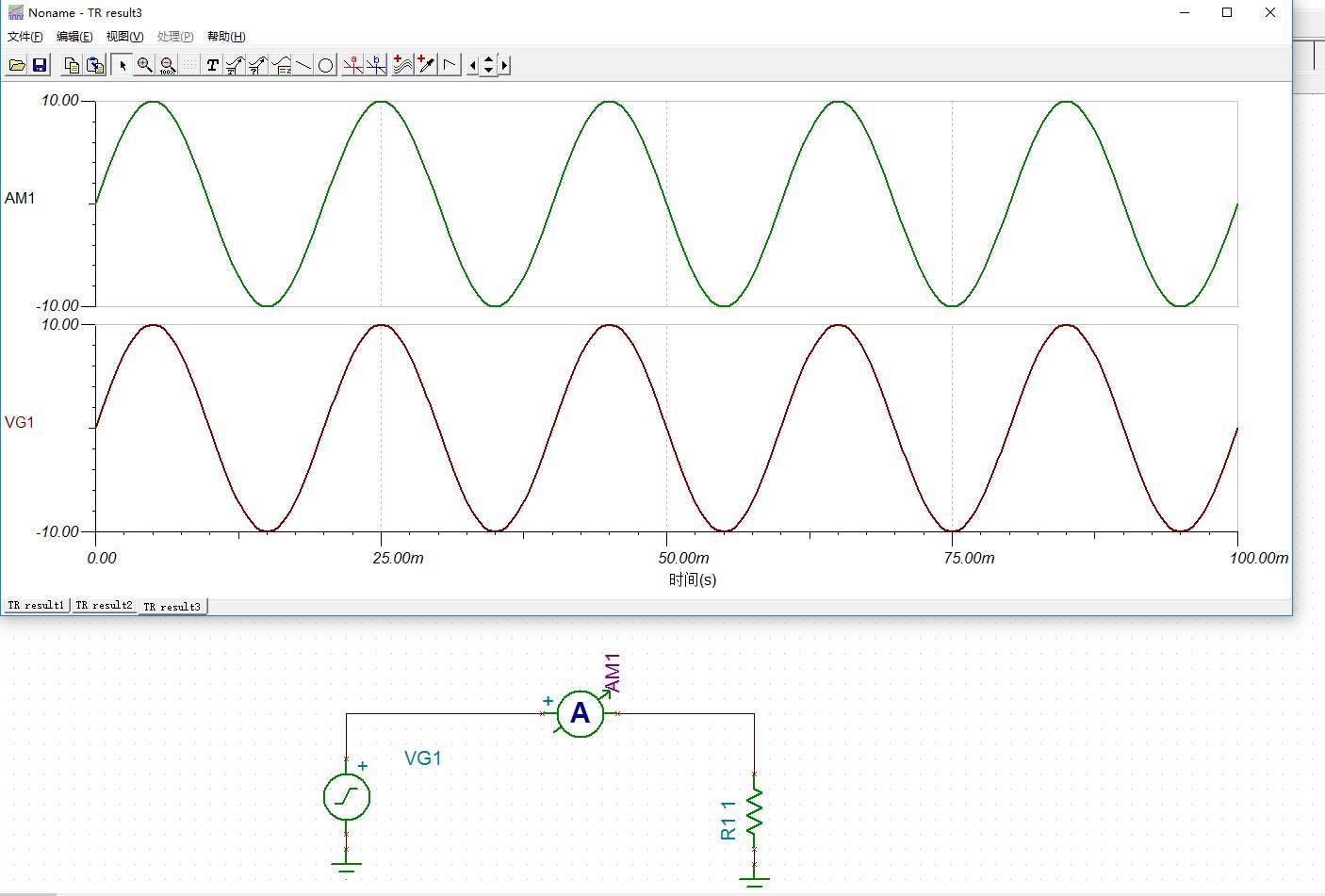The image size is (1325, 896).
Task: Select the pointer arrow tool
Action: click(122, 65)
